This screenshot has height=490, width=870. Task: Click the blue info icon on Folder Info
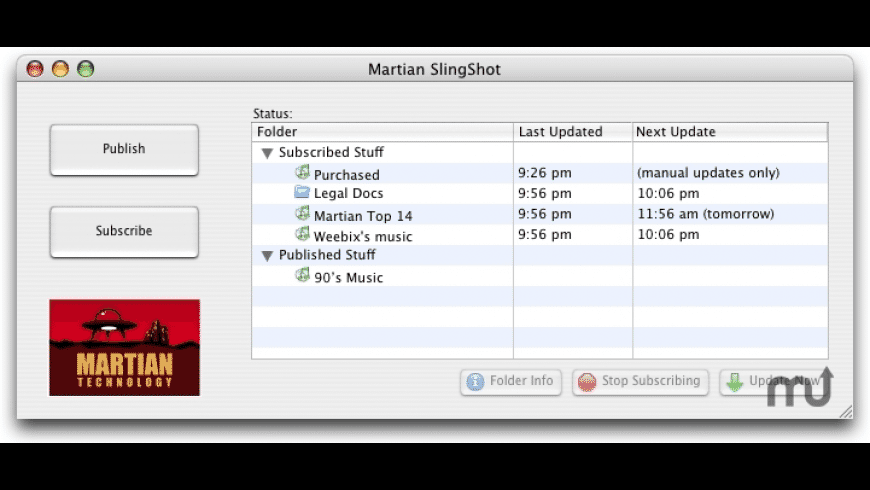(x=476, y=382)
